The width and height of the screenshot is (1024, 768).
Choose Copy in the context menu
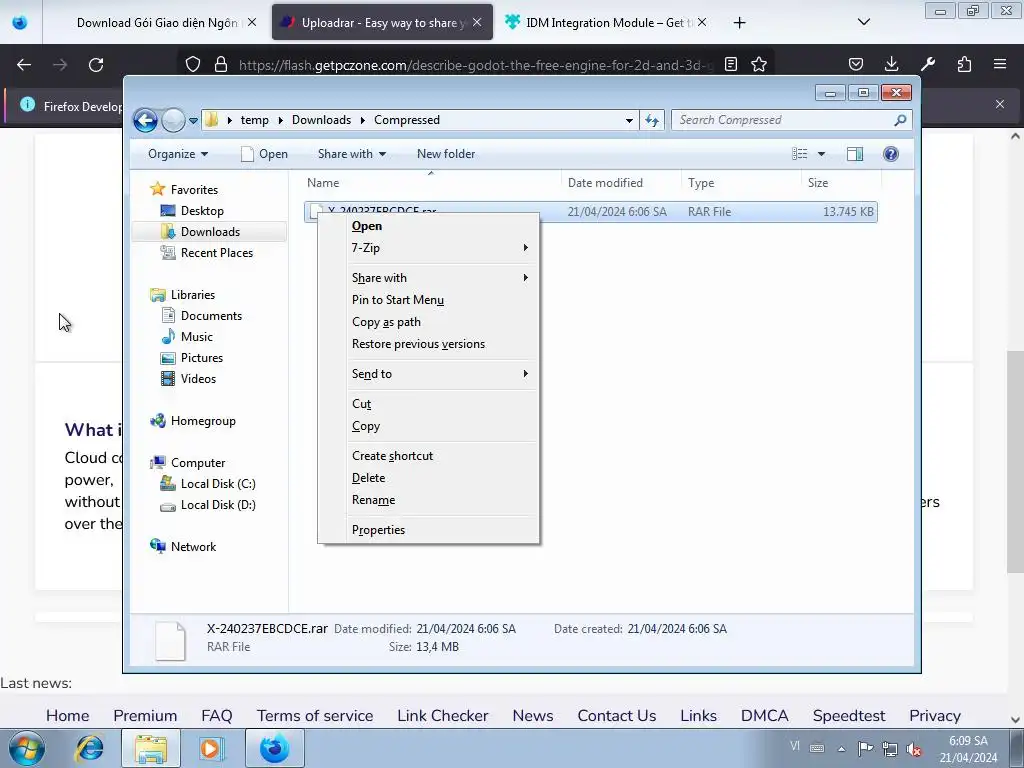[x=429, y=426]
